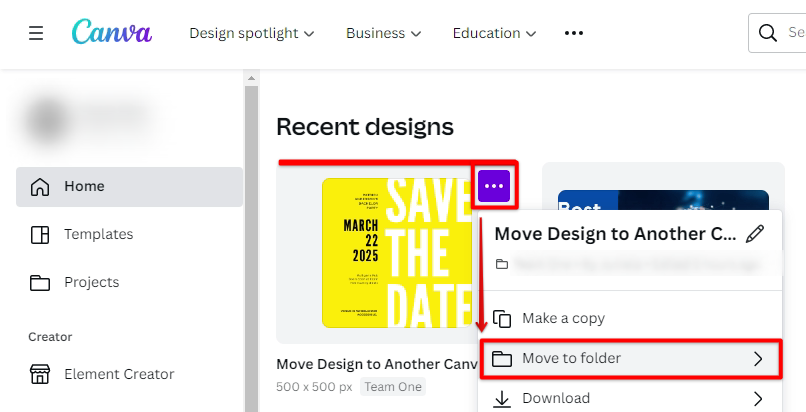Expand the Business dropdown menu
The height and width of the screenshot is (412, 806).
pos(383,33)
